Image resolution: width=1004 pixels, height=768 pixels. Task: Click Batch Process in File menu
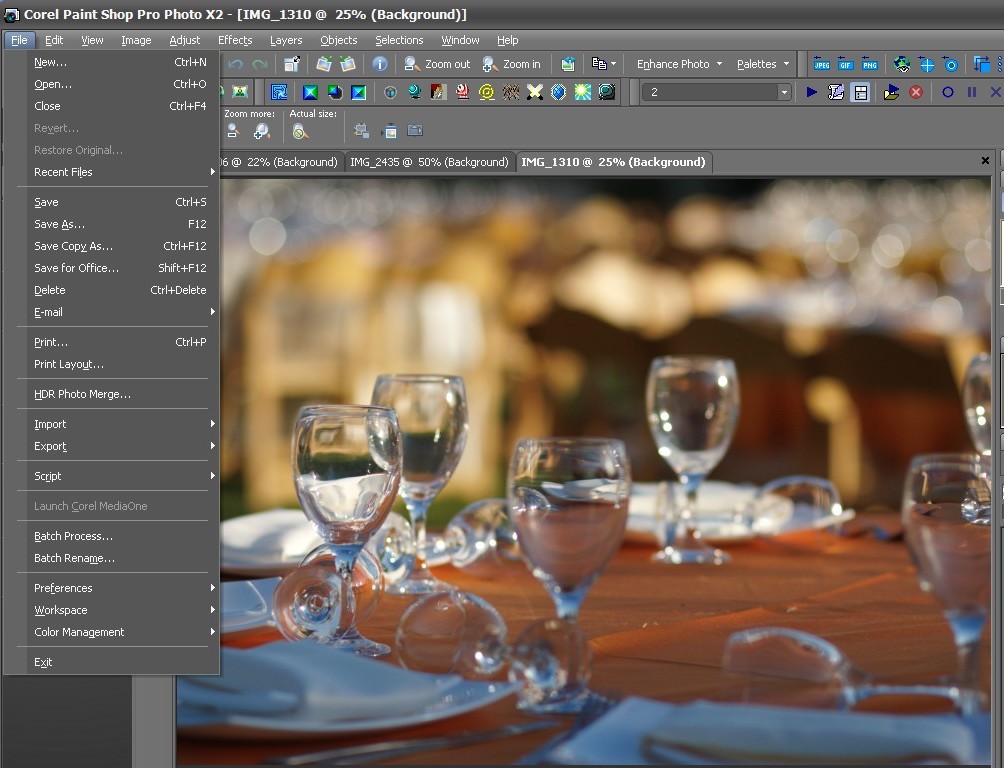73,536
